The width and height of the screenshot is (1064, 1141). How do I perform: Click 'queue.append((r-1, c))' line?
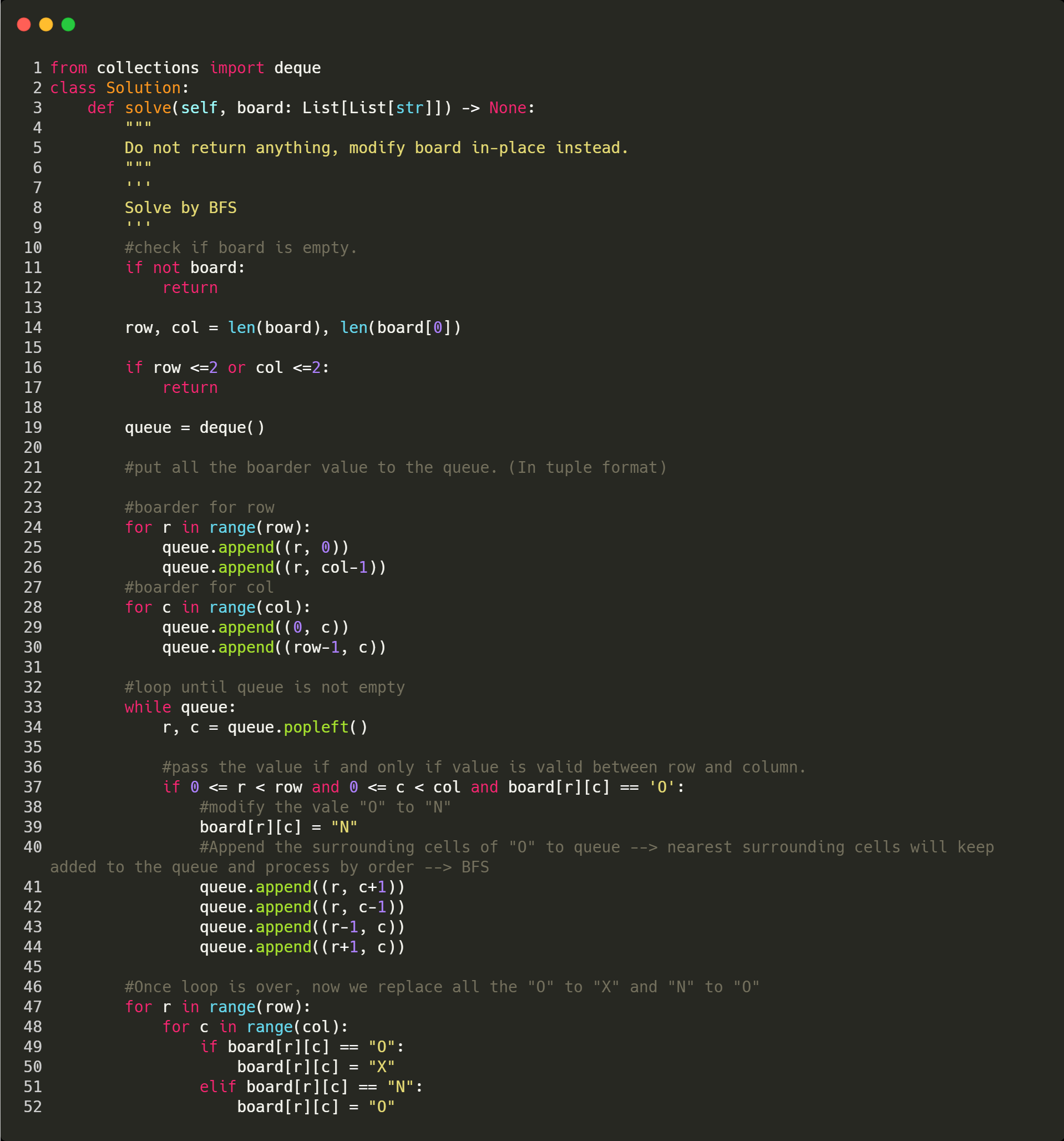pyautogui.click(x=302, y=927)
